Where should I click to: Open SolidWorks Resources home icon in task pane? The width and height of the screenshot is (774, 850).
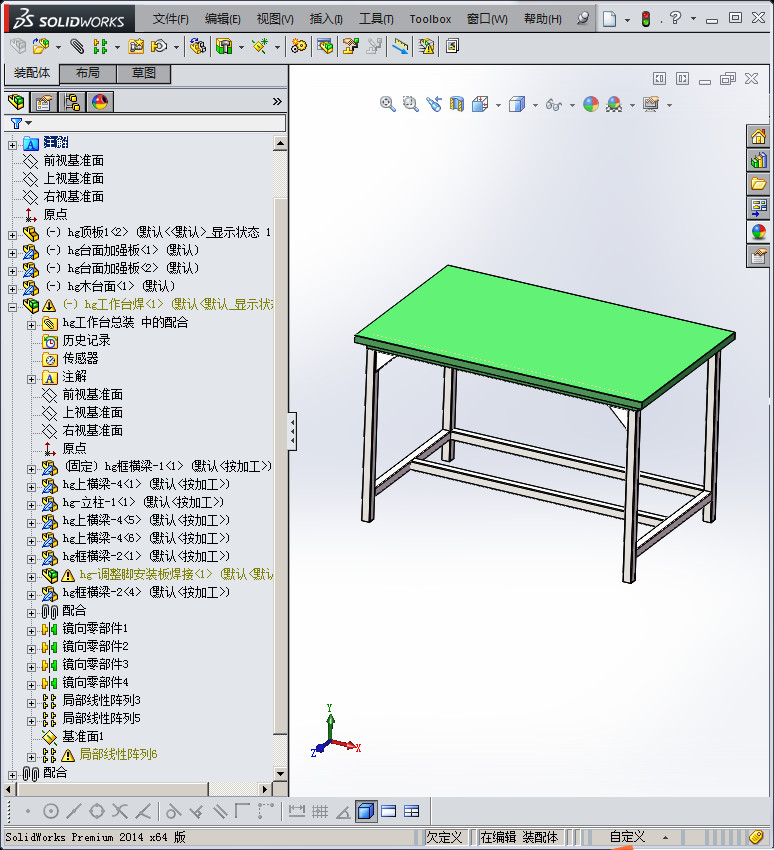point(758,136)
